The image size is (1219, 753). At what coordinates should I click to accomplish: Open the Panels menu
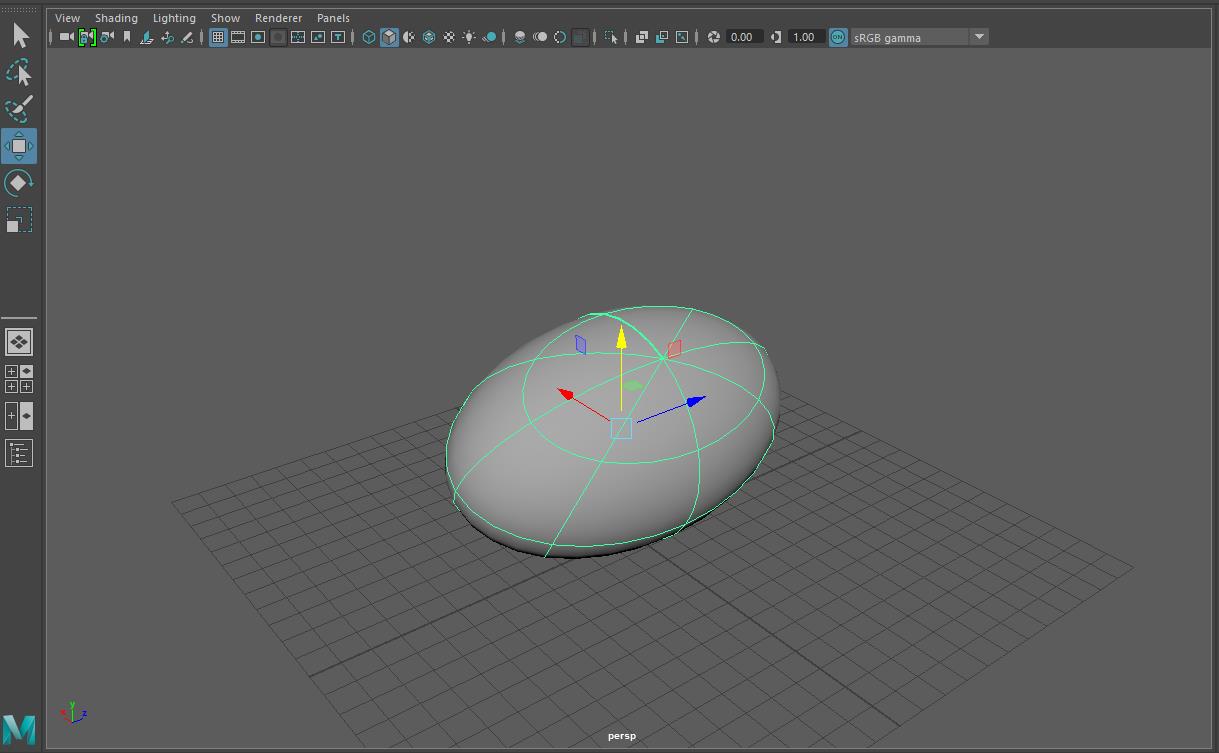[x=333, y=18]
